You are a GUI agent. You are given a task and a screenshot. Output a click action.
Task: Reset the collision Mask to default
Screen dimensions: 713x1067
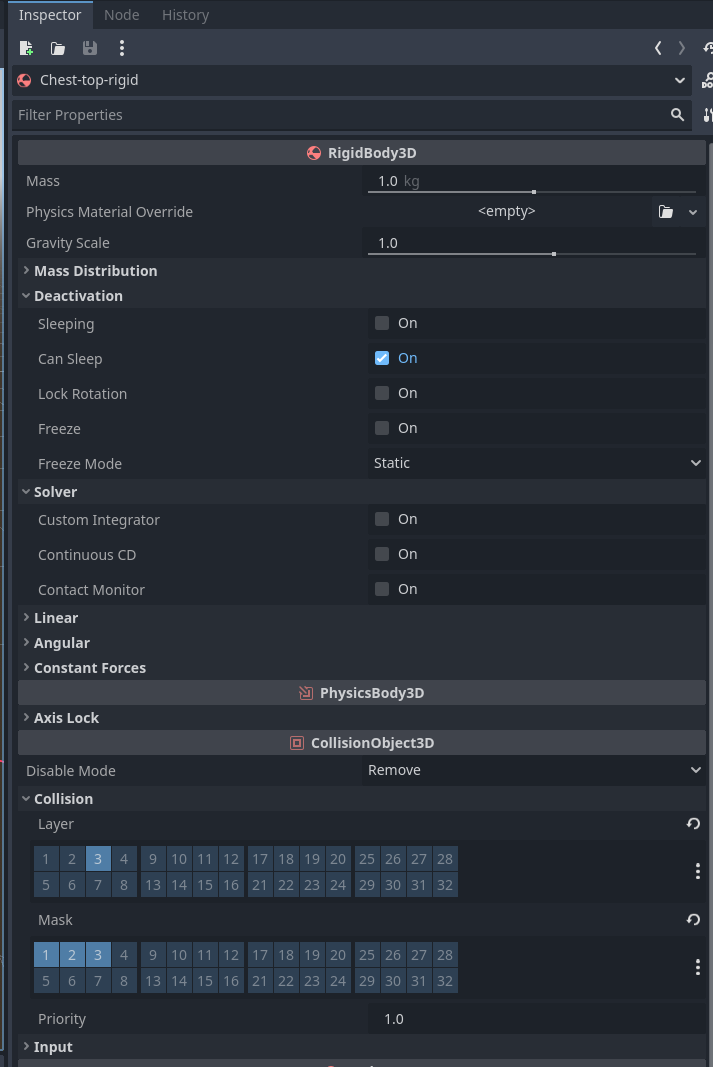[693, 920]
